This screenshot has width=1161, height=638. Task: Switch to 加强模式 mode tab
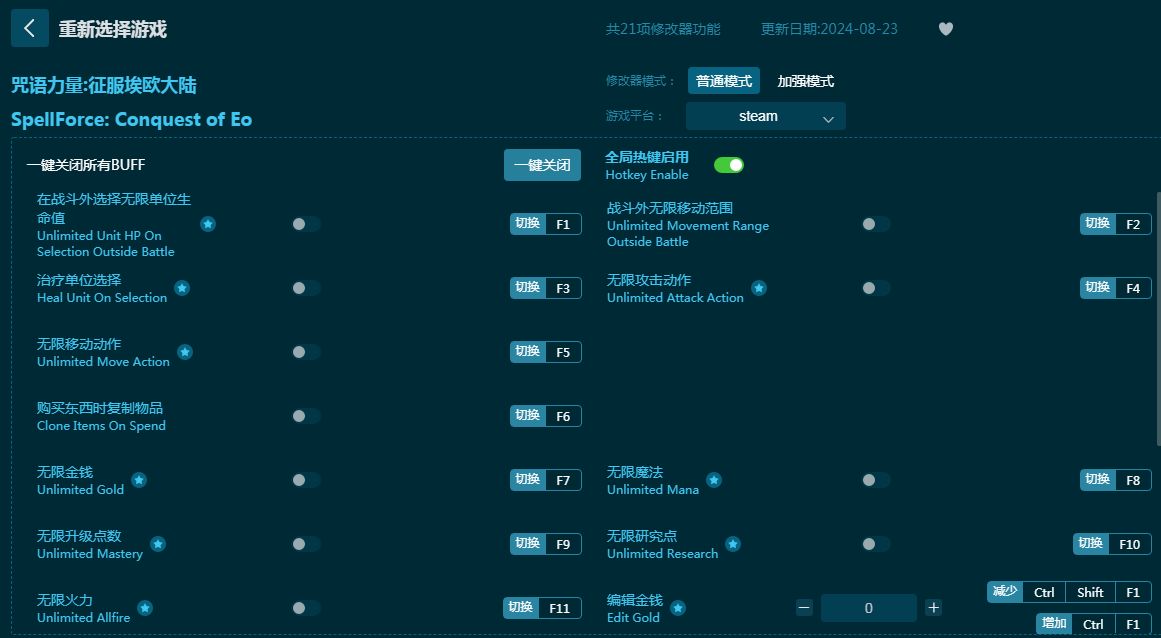(805, 81)
